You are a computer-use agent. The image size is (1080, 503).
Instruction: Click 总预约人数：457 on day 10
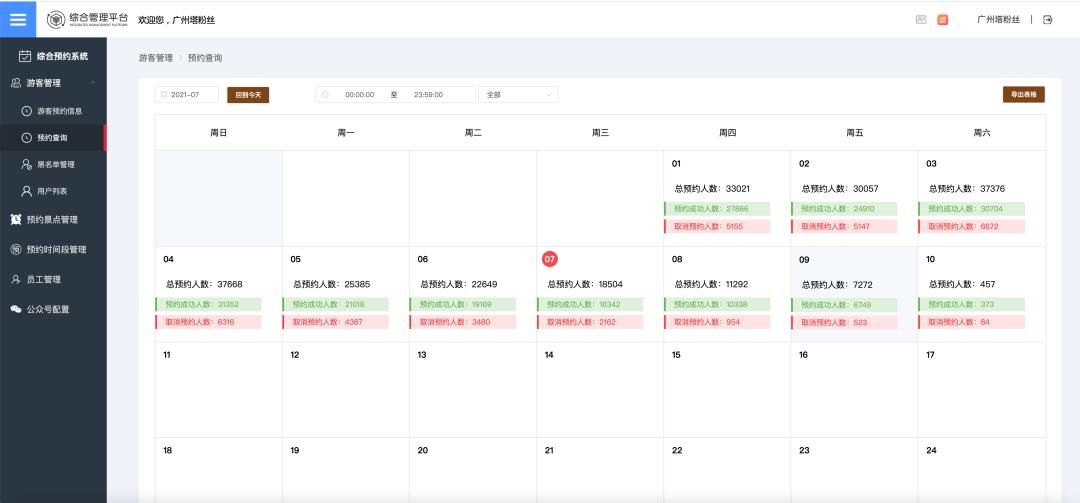[962, 284]
